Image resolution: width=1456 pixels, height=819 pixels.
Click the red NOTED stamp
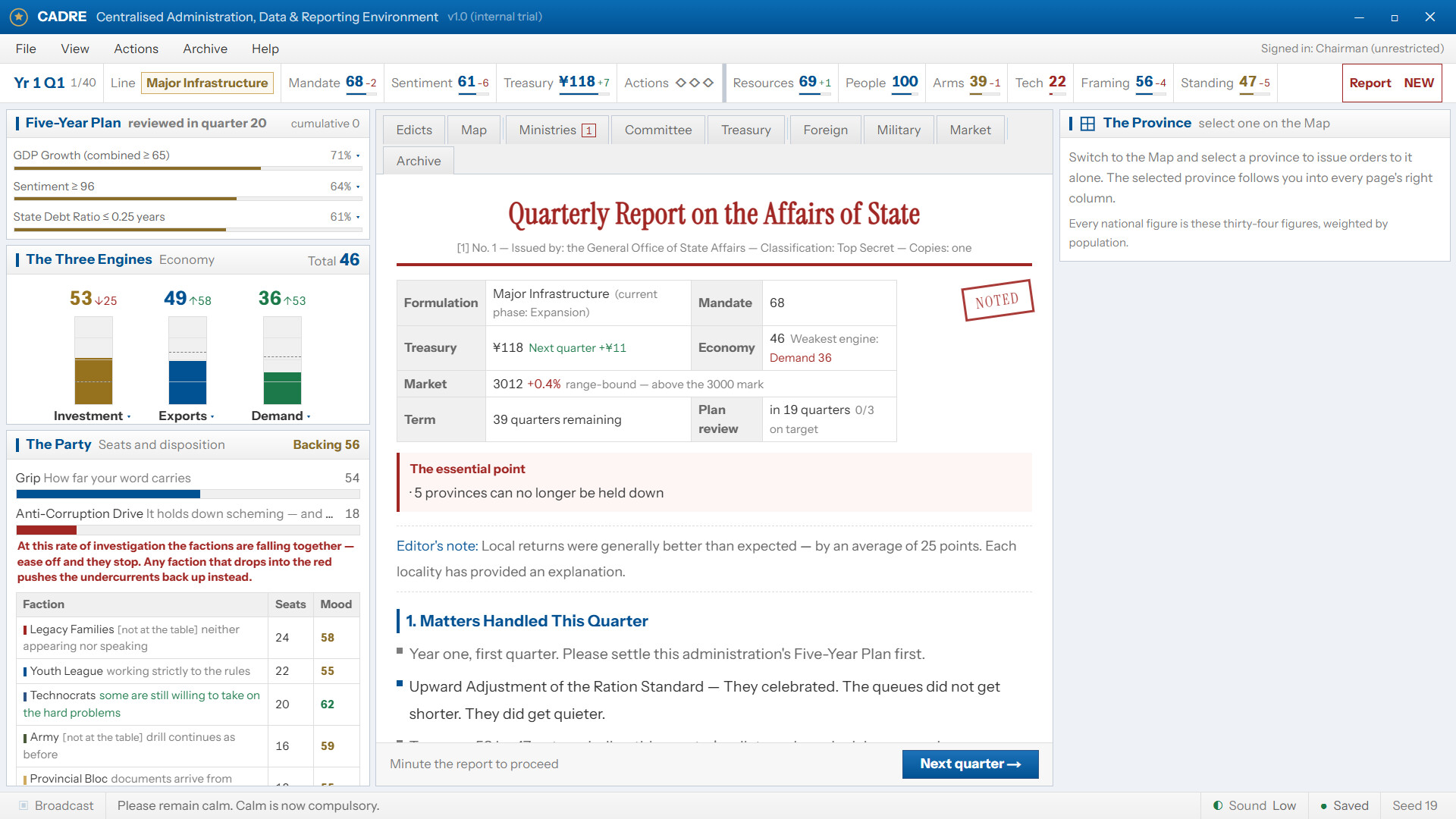[x=997, y=300]
